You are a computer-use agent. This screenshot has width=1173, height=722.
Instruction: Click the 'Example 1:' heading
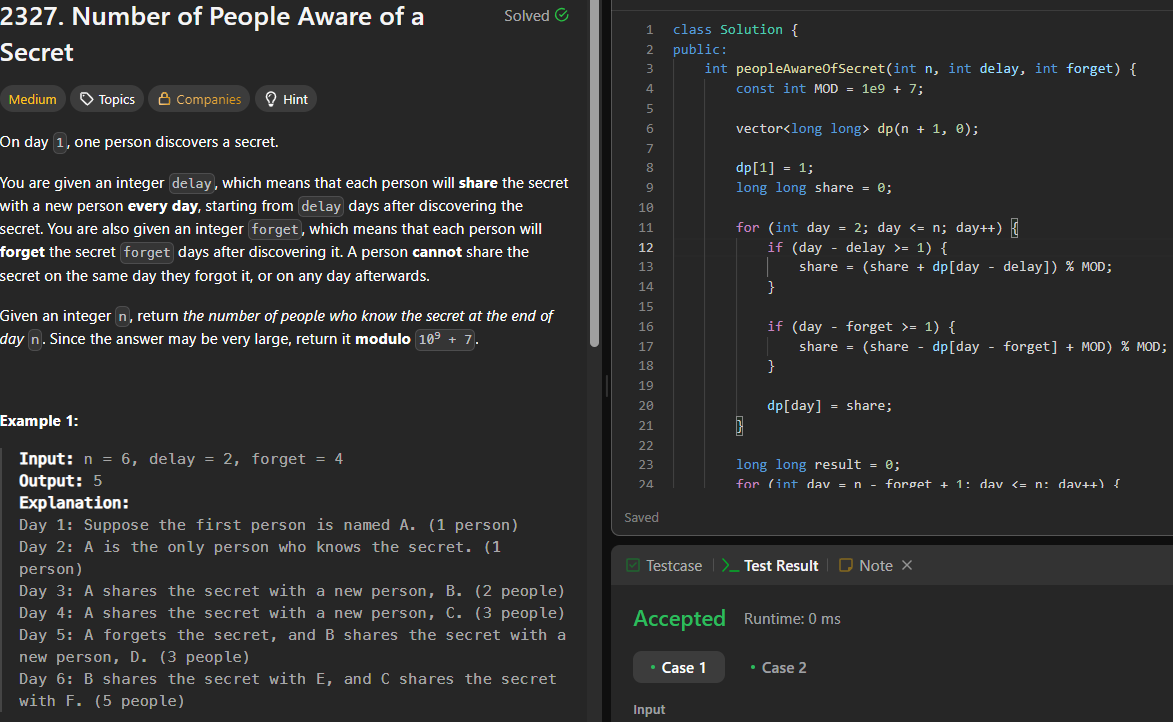39,421
